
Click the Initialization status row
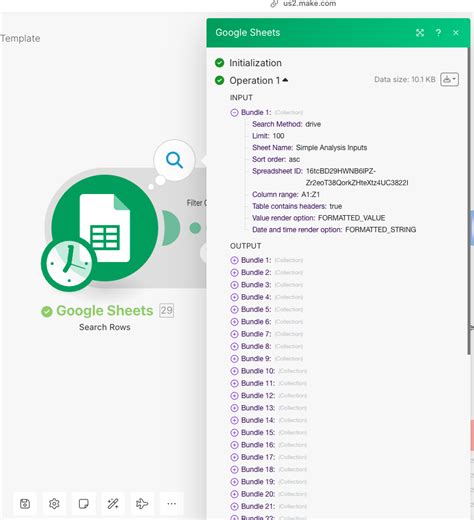click(249, 63)
